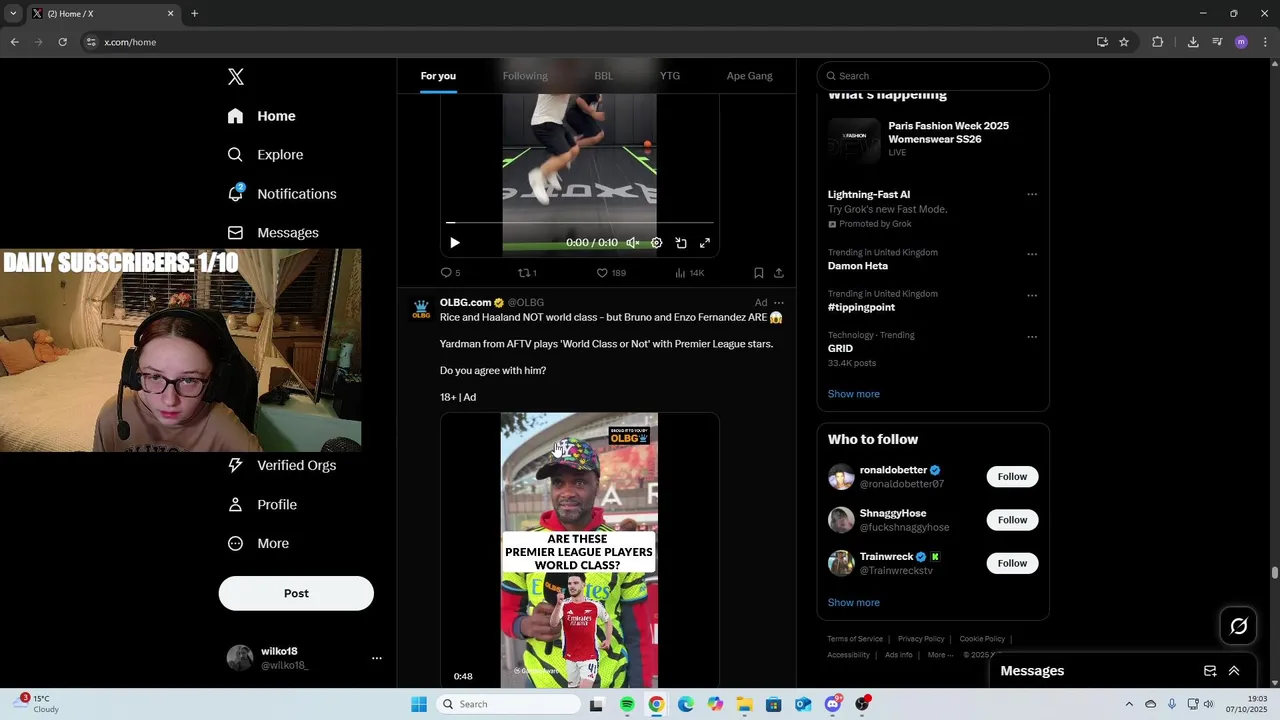Screen dimensions: 1280x720
Task: Reply to post with 5 comments
Action: tap(450, 273)
